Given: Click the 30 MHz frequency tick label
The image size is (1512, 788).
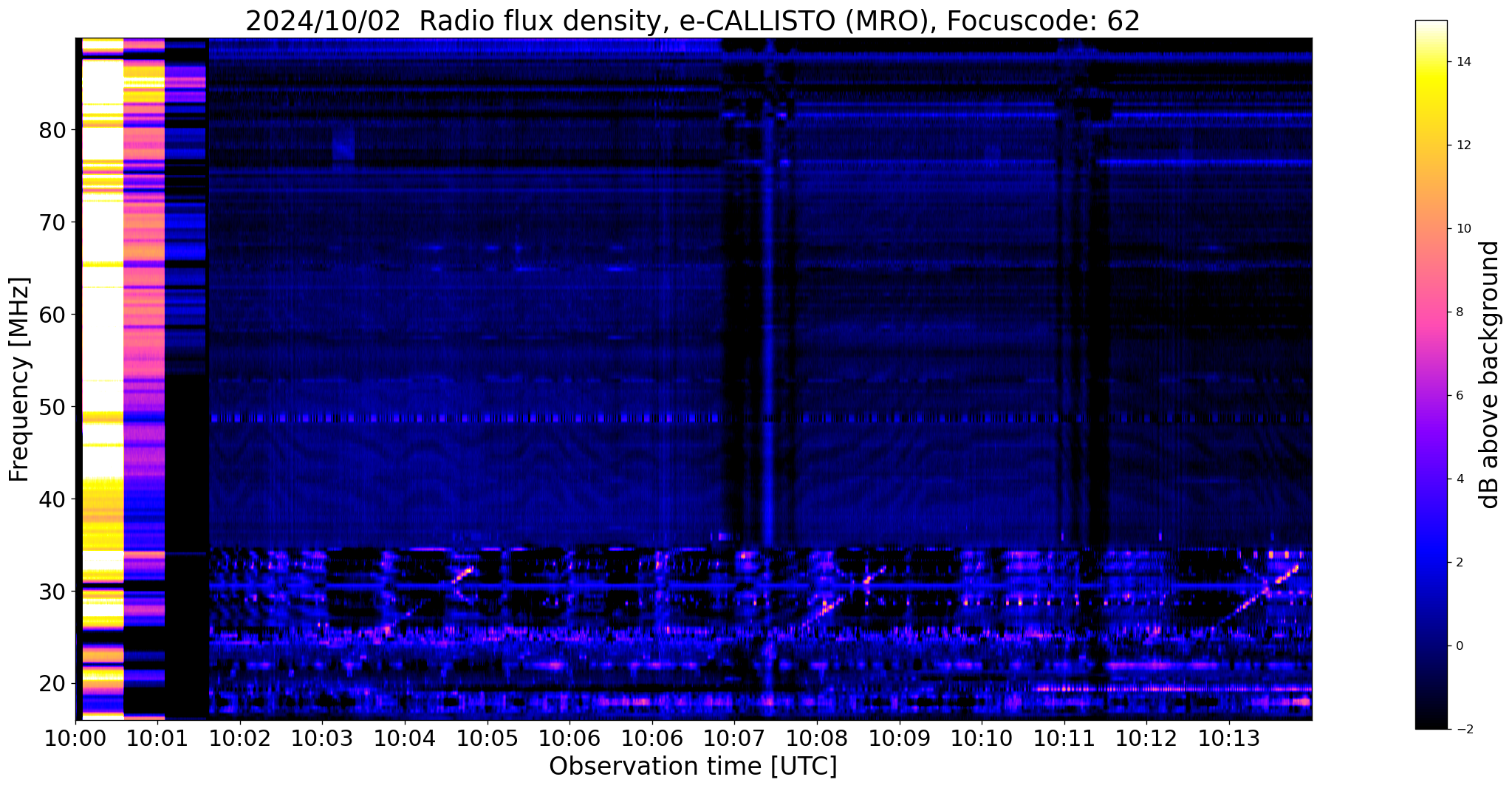Looking at the screenshot, I should coord(52,592).
